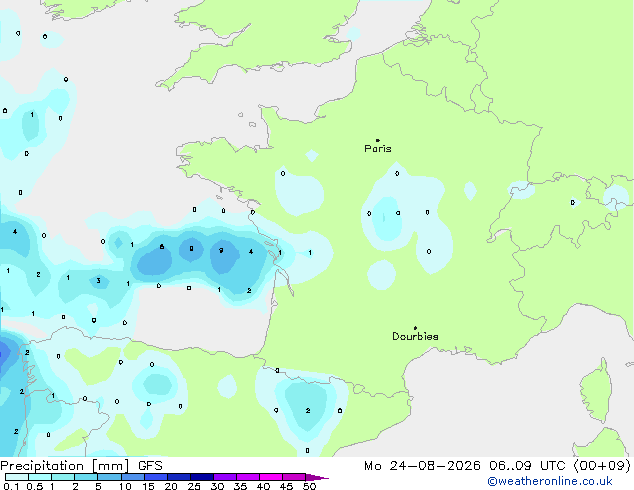Viewport: 634px width, 490px height.
Task: Click the UTC time label in the footer
Action: (553, 466)
